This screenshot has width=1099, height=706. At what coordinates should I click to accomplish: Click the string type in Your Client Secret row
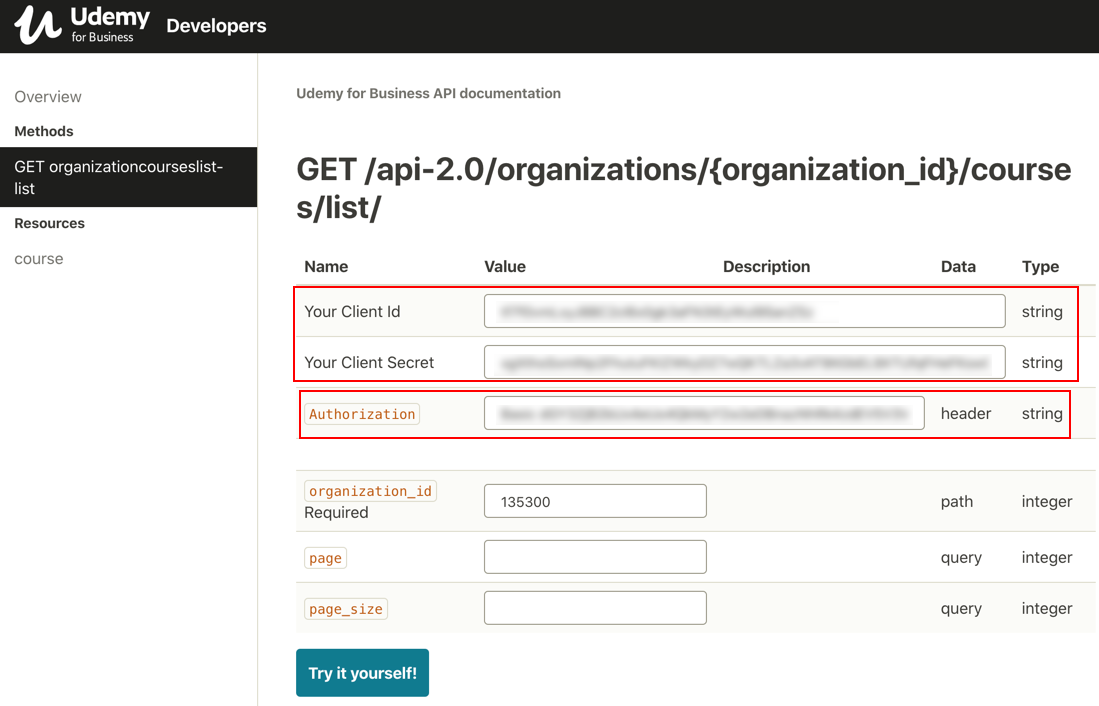tap(1042, 362)
